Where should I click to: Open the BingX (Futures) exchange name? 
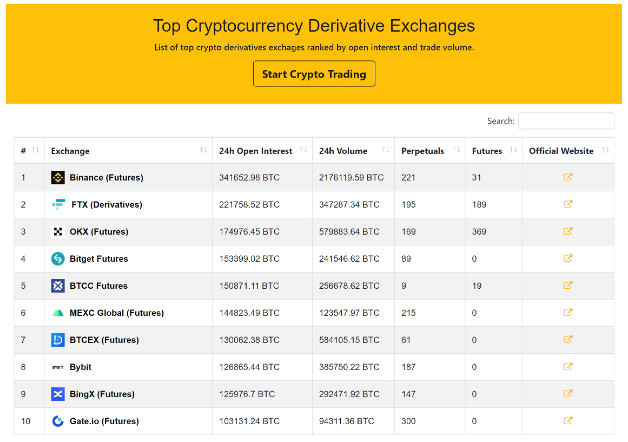[x=102, y=394]
